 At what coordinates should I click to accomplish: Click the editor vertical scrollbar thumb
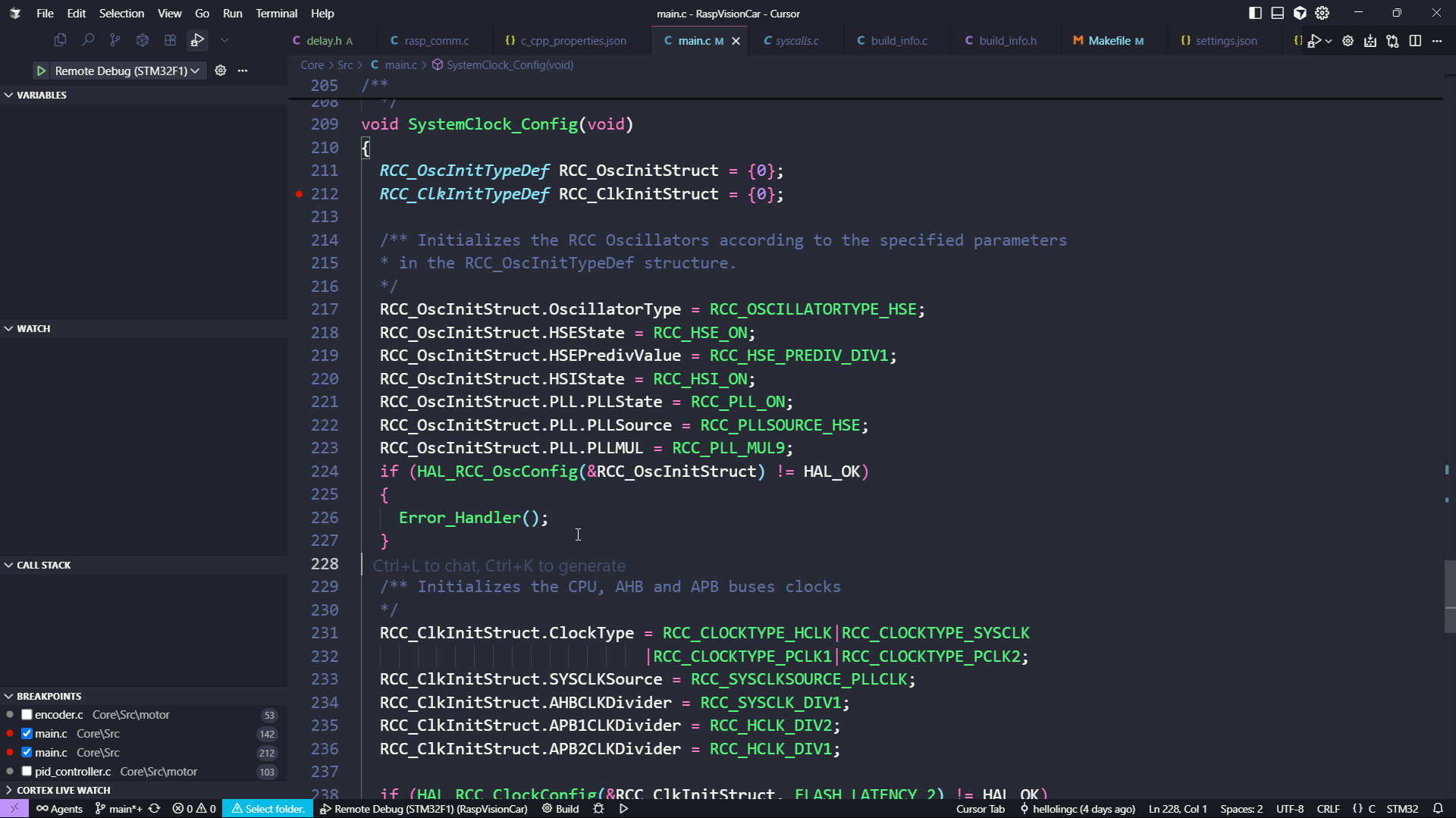pos(1450,597)
